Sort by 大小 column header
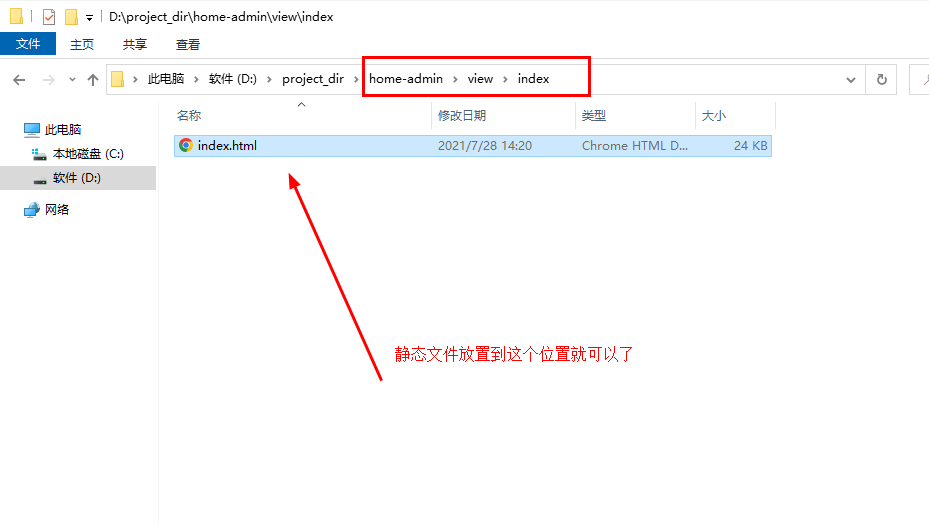The image size is (929, 526). (x=713, y=116)
